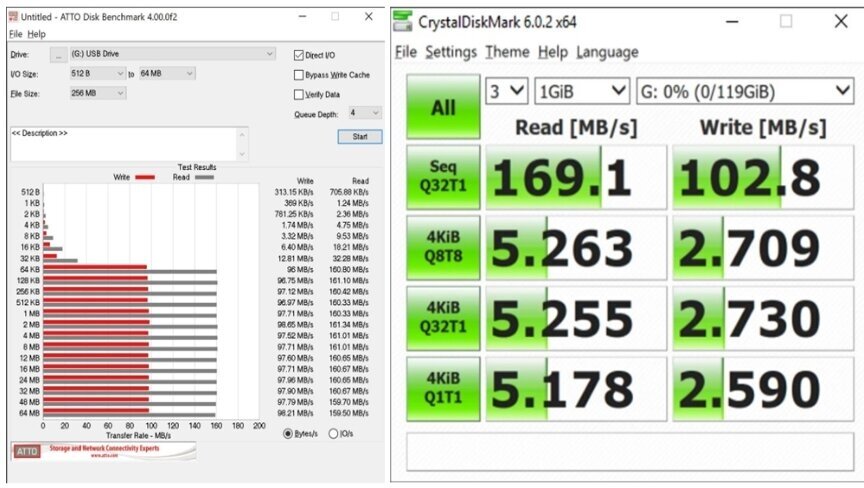
Task: Click the CrystalDiskMark app icon in title bar
Action: 403,21
